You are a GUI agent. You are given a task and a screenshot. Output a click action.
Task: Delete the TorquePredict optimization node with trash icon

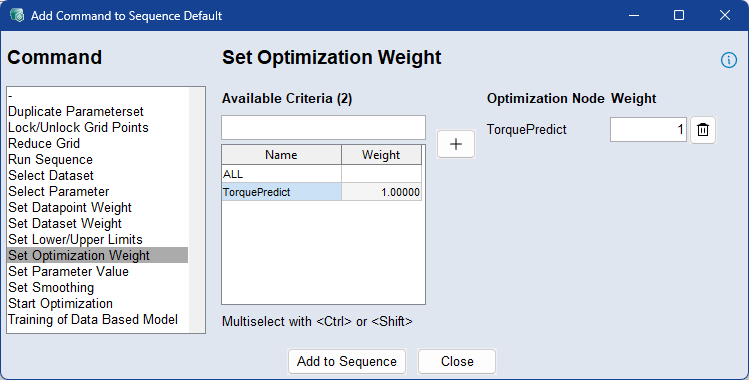point(703,129)
